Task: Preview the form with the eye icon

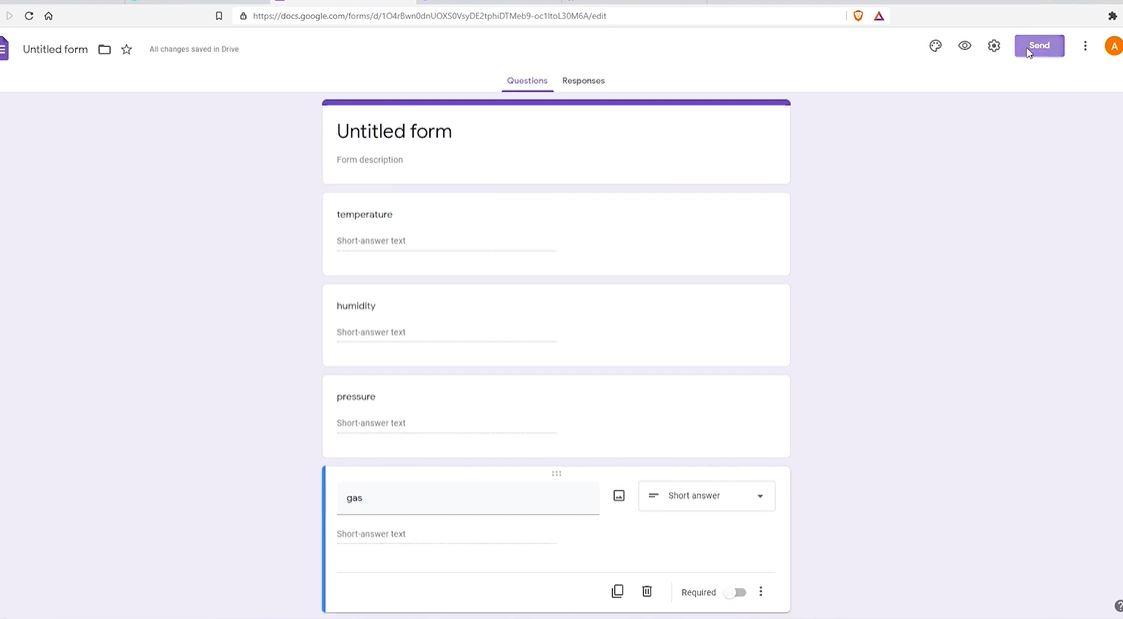Action: point(965,46)
